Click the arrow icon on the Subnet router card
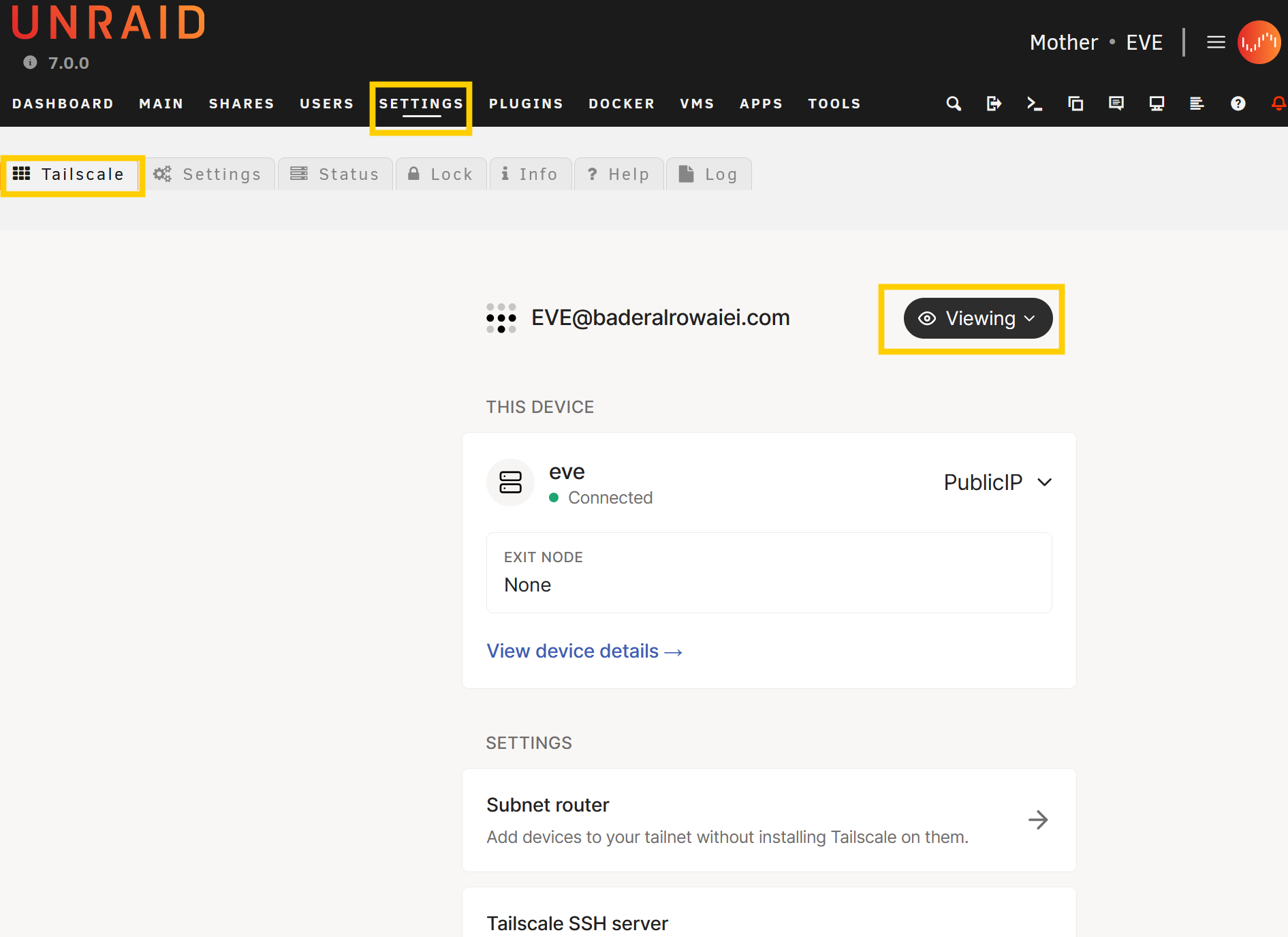Viewport: 1288px width, 937px height. click(1038, 820)
